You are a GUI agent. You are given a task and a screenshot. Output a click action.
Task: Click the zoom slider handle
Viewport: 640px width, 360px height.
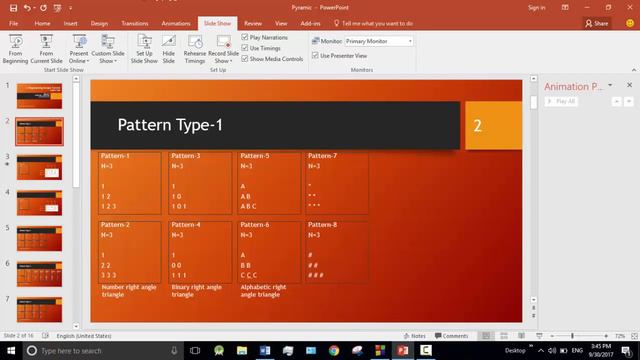point(572,336)
